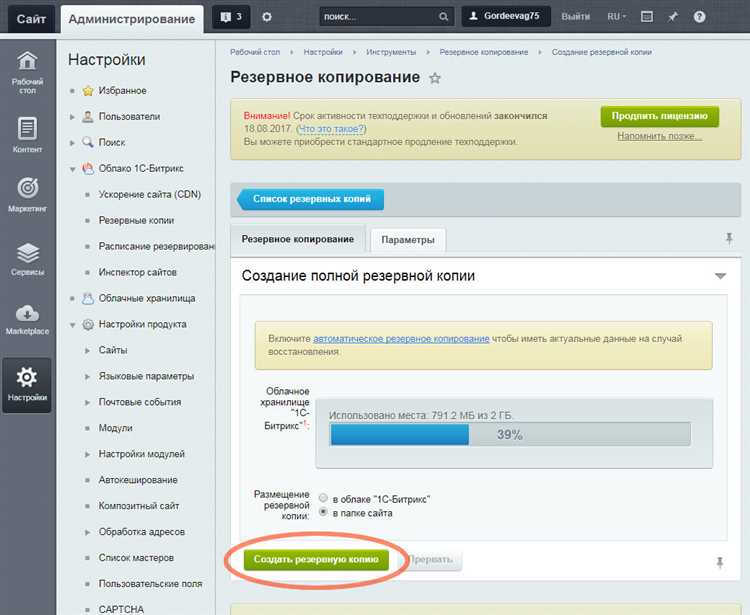Click the Избранное star icon in menu
750x615 pixels.
88,90
